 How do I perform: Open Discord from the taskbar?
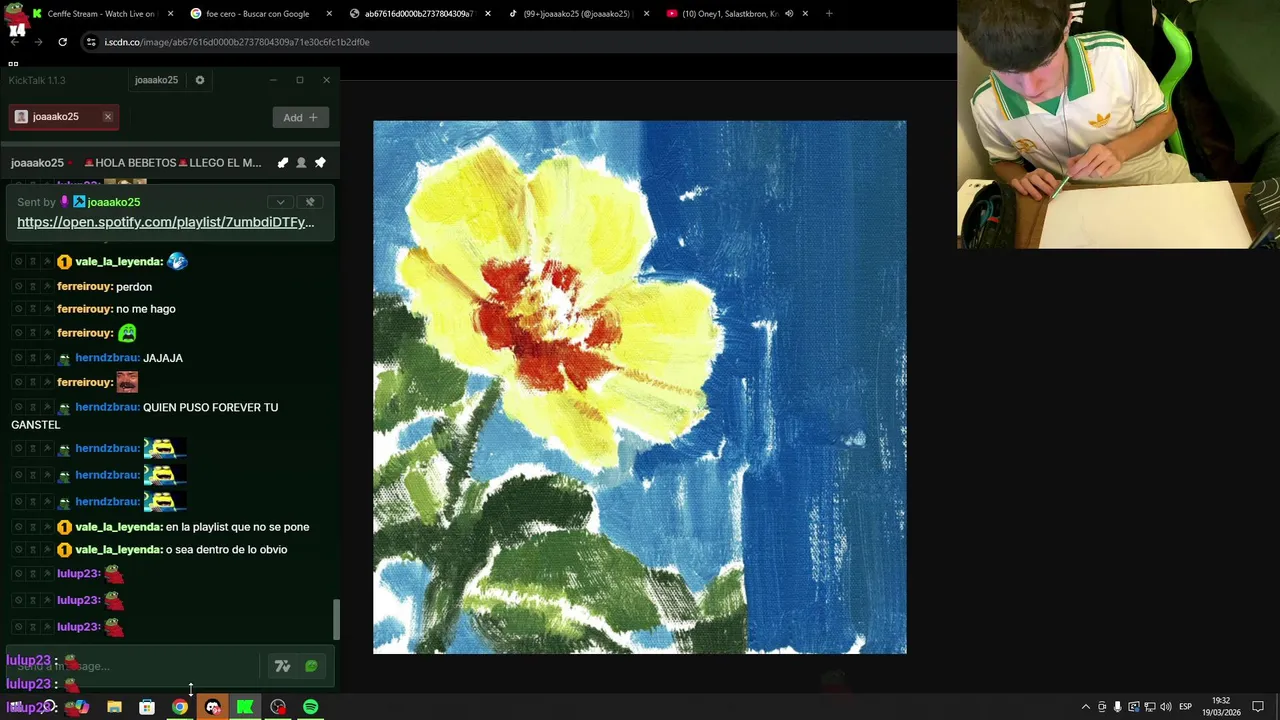212,707
